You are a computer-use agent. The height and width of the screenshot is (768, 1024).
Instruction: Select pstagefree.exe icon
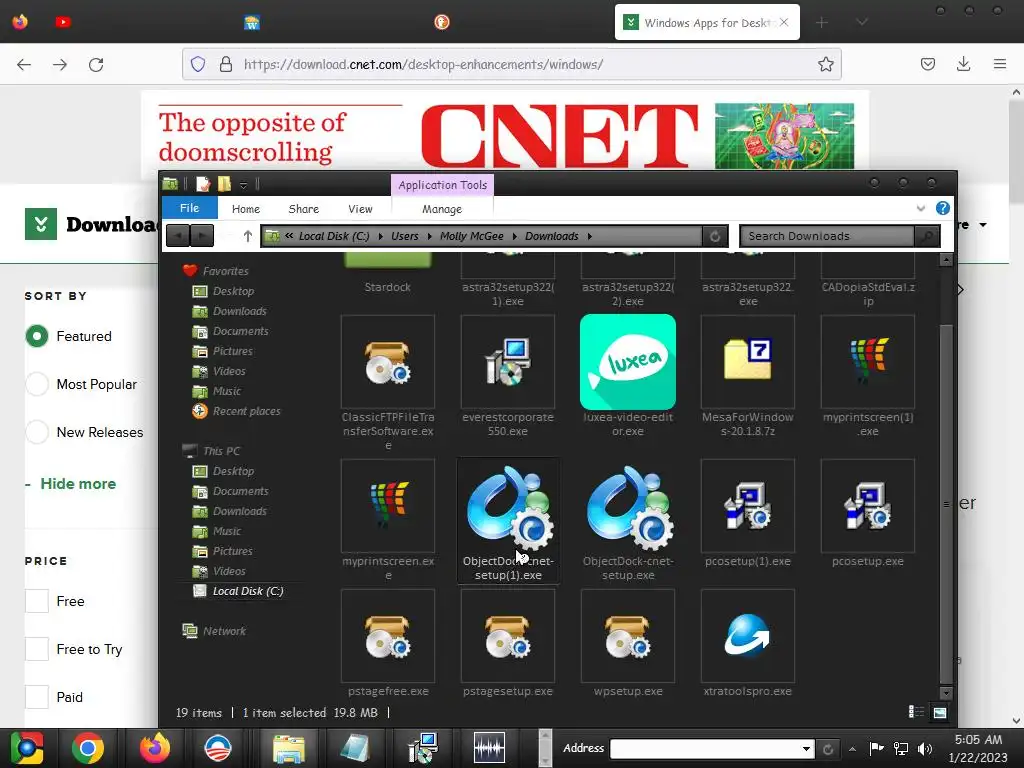[388, 636]
